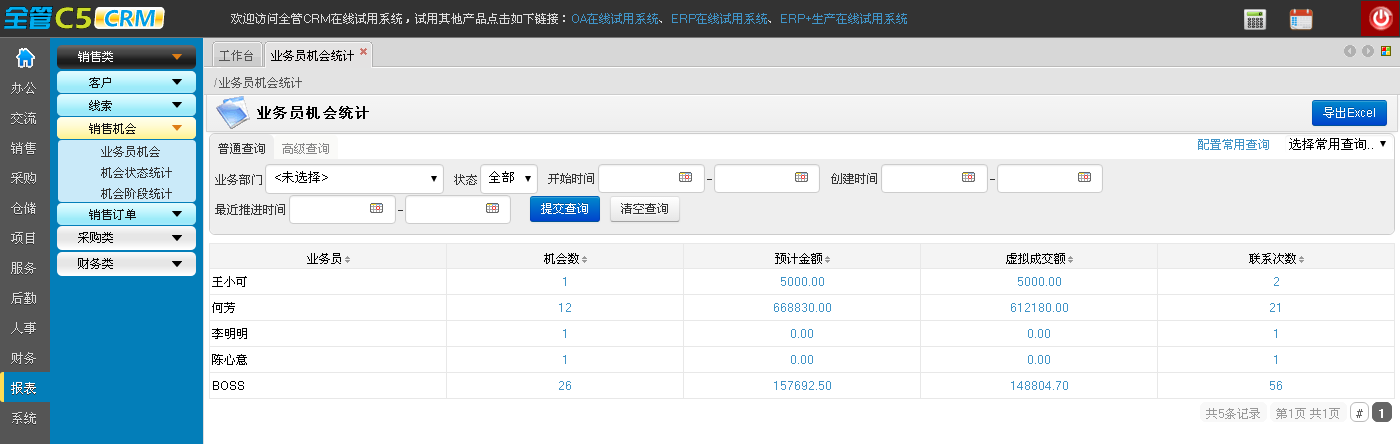
Task: Collapse the 销售机会 menu group
Action: pyautogui.click(x=126, y=128)
